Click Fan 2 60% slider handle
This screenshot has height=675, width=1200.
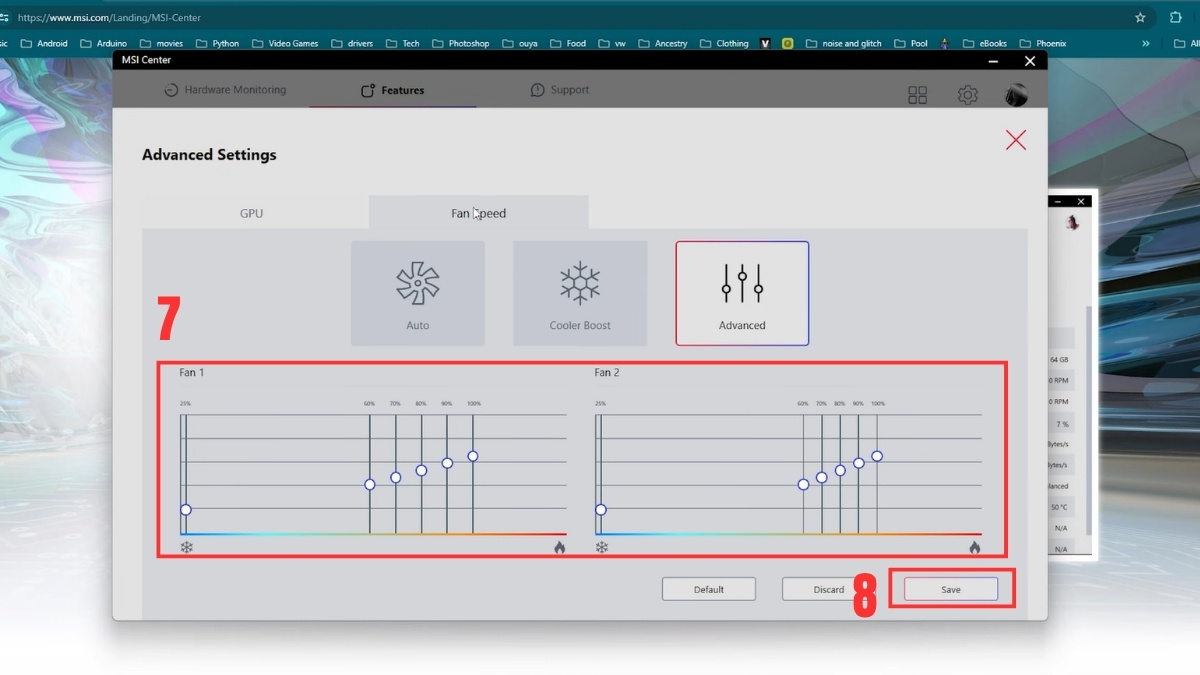(803, 484)
